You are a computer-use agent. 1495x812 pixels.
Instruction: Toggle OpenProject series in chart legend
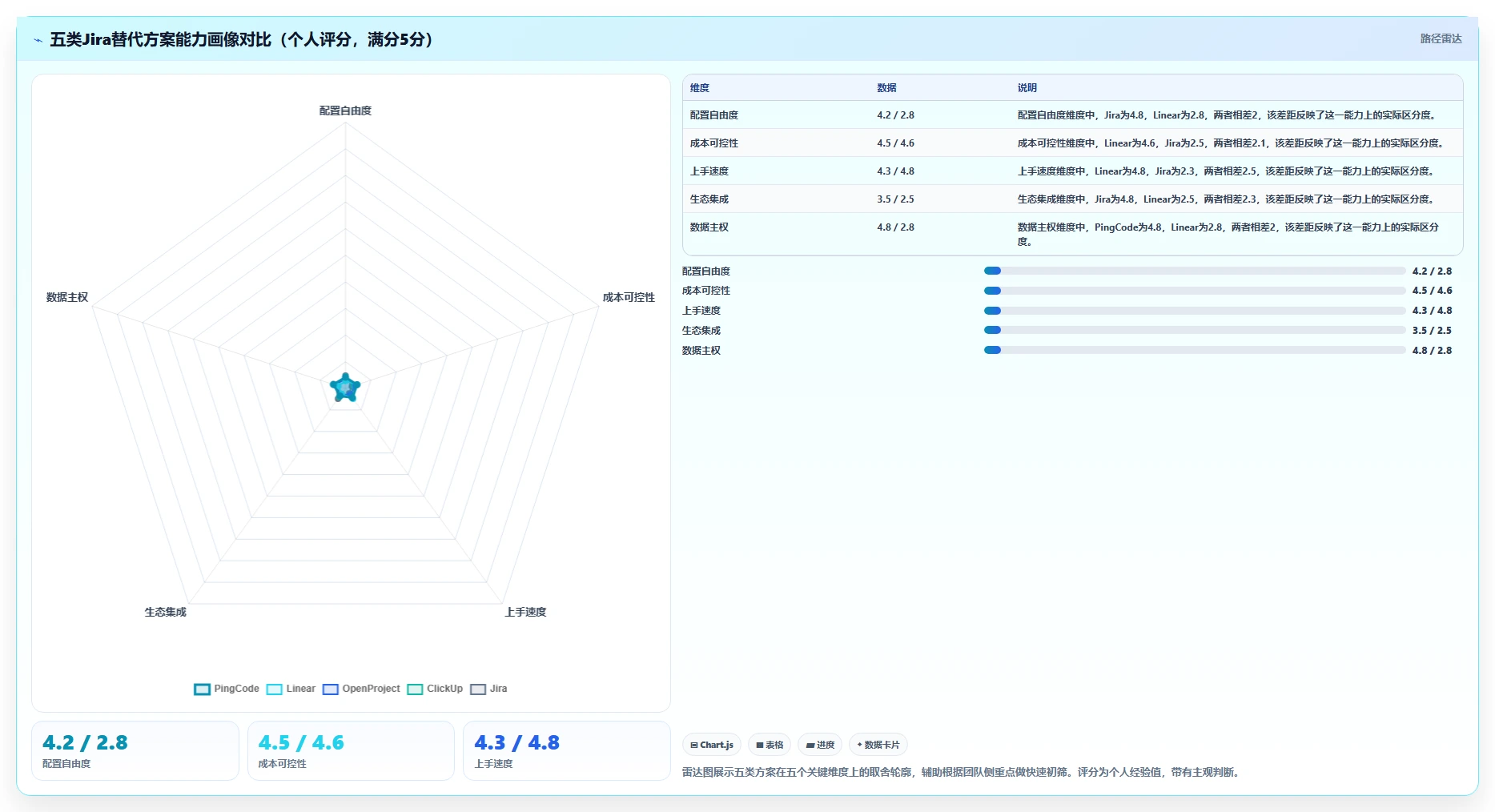361,689
